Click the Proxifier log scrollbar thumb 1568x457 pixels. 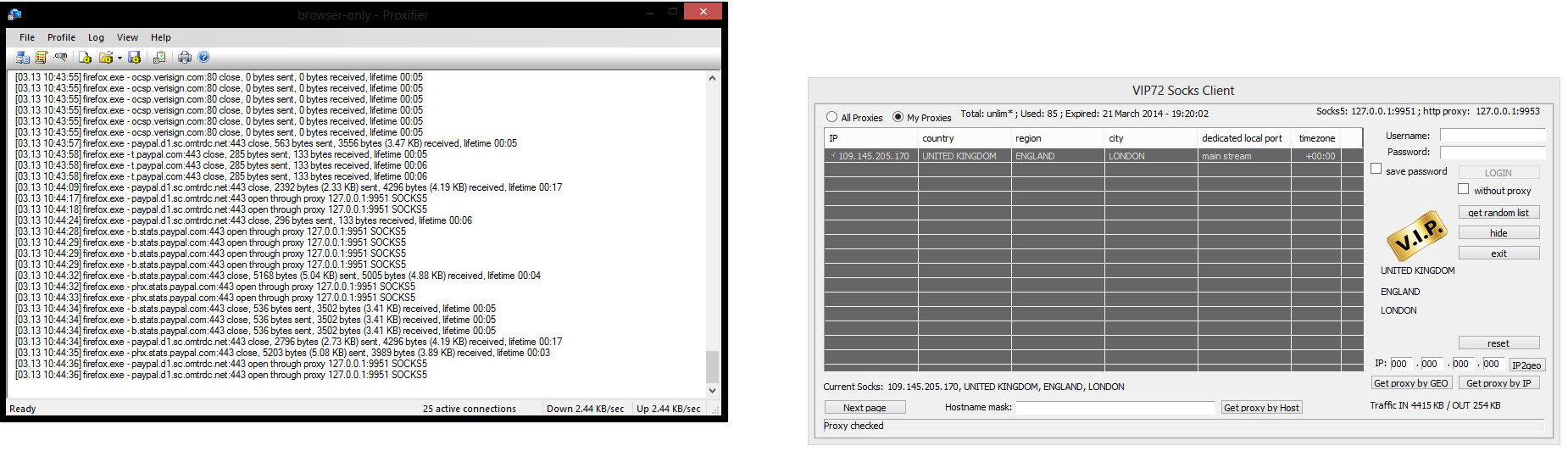712,366
